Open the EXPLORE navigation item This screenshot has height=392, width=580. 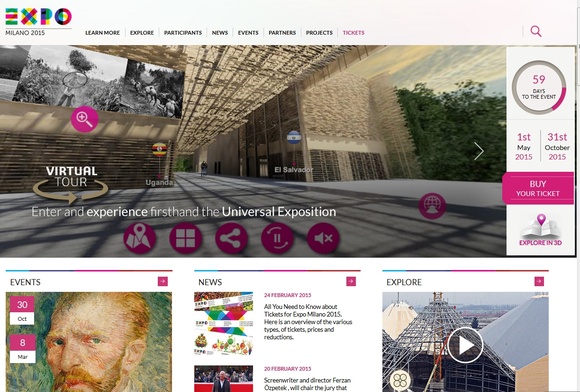tap(142, 33)
